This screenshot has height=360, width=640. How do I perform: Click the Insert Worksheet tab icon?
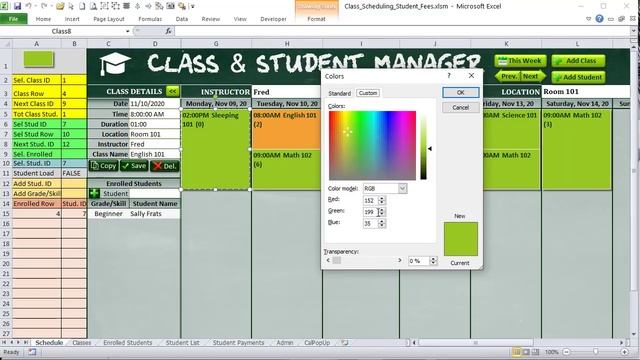click(345, 343)
